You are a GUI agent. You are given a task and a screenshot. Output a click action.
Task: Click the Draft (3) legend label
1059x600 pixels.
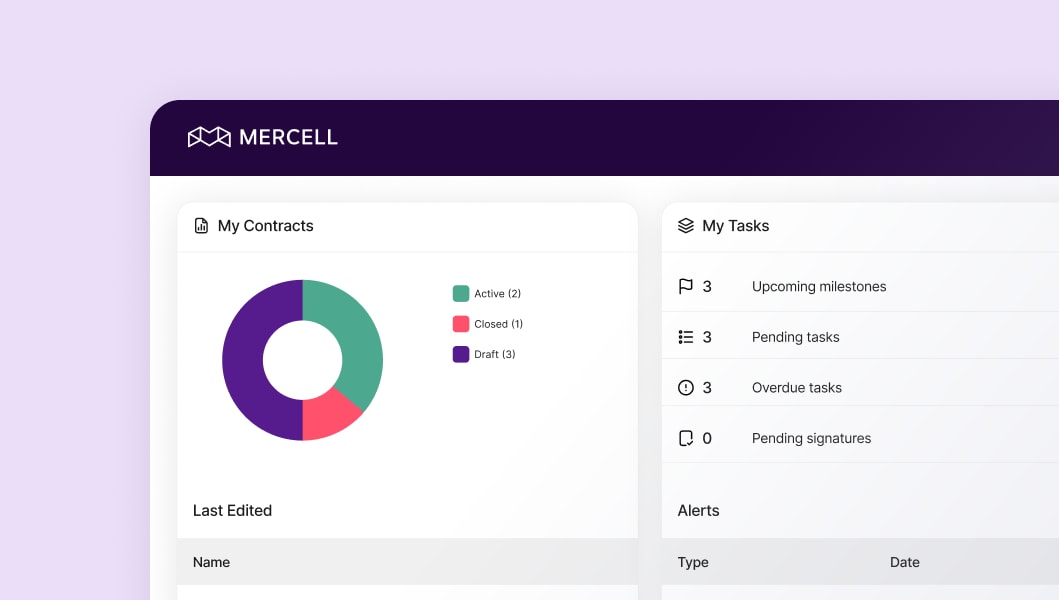pos(494,355)
